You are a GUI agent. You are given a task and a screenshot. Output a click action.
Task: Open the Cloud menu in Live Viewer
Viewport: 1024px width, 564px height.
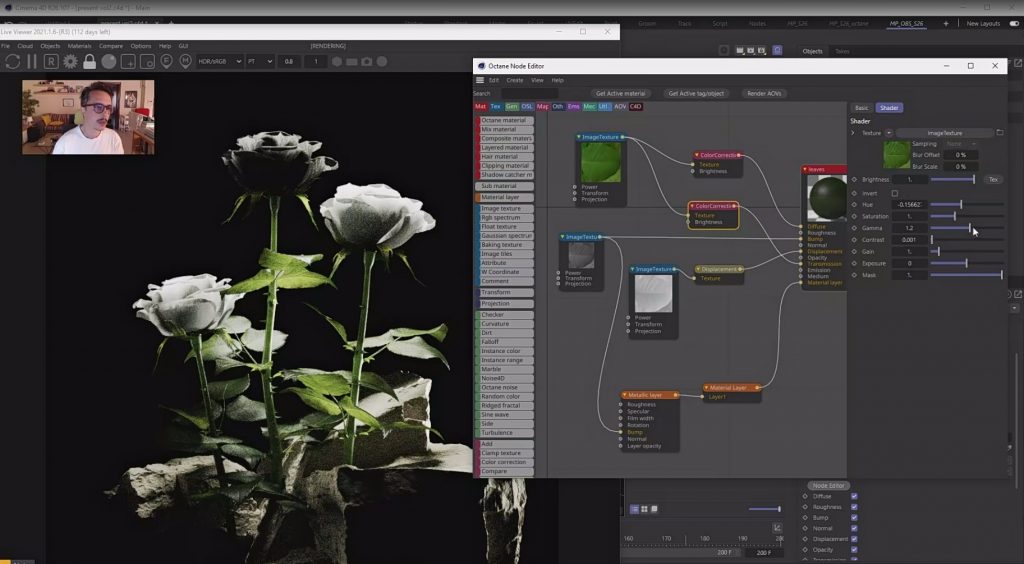tap(25, 46)
